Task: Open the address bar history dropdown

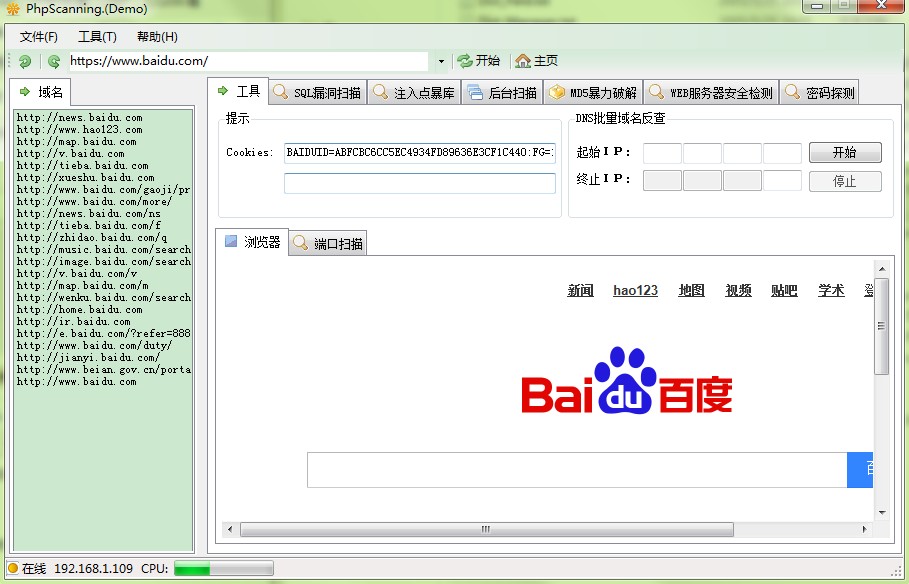Action: pyautogui.click(x=440, y=59)
